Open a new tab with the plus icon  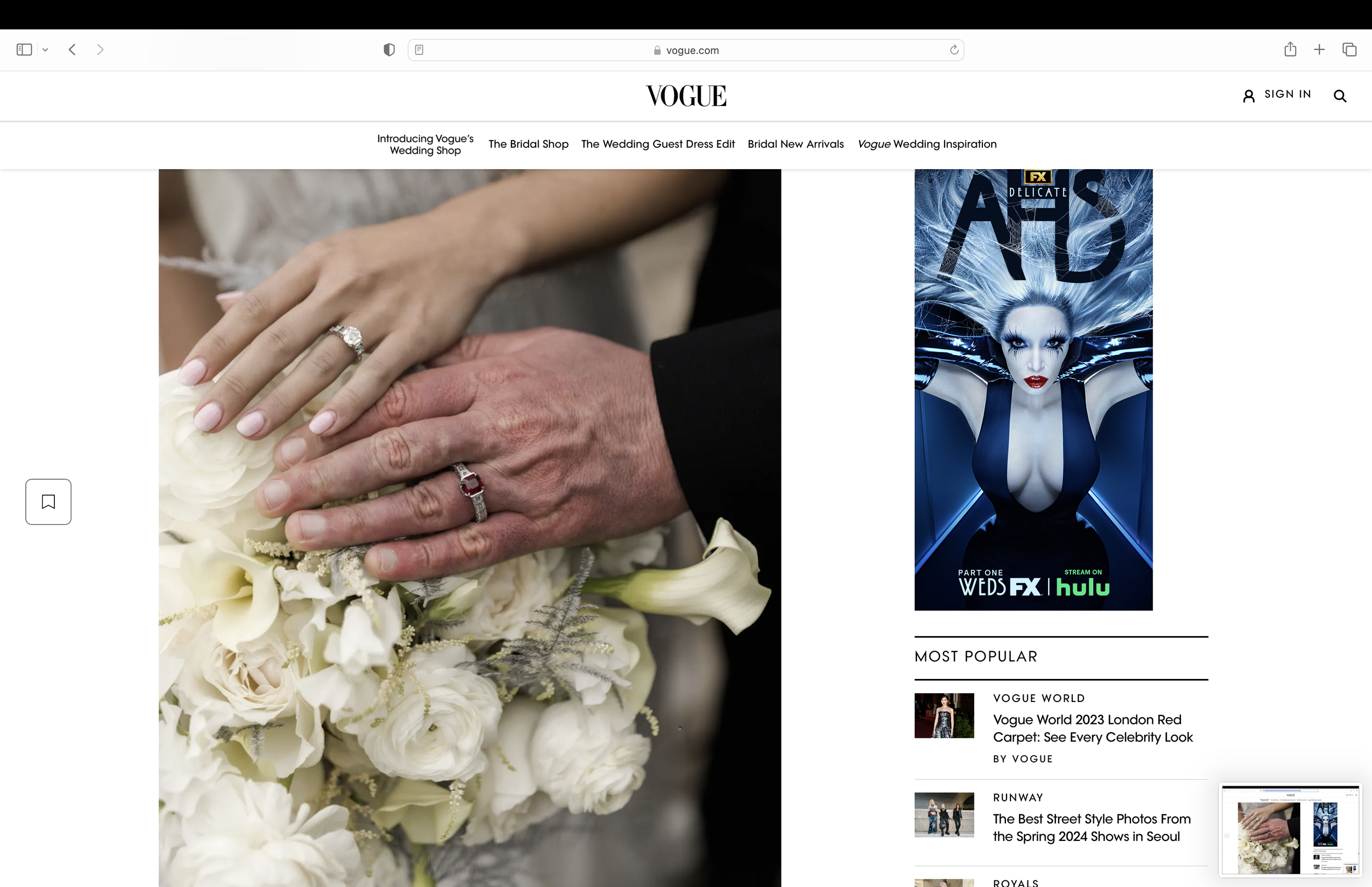(x=1319, y=49)
